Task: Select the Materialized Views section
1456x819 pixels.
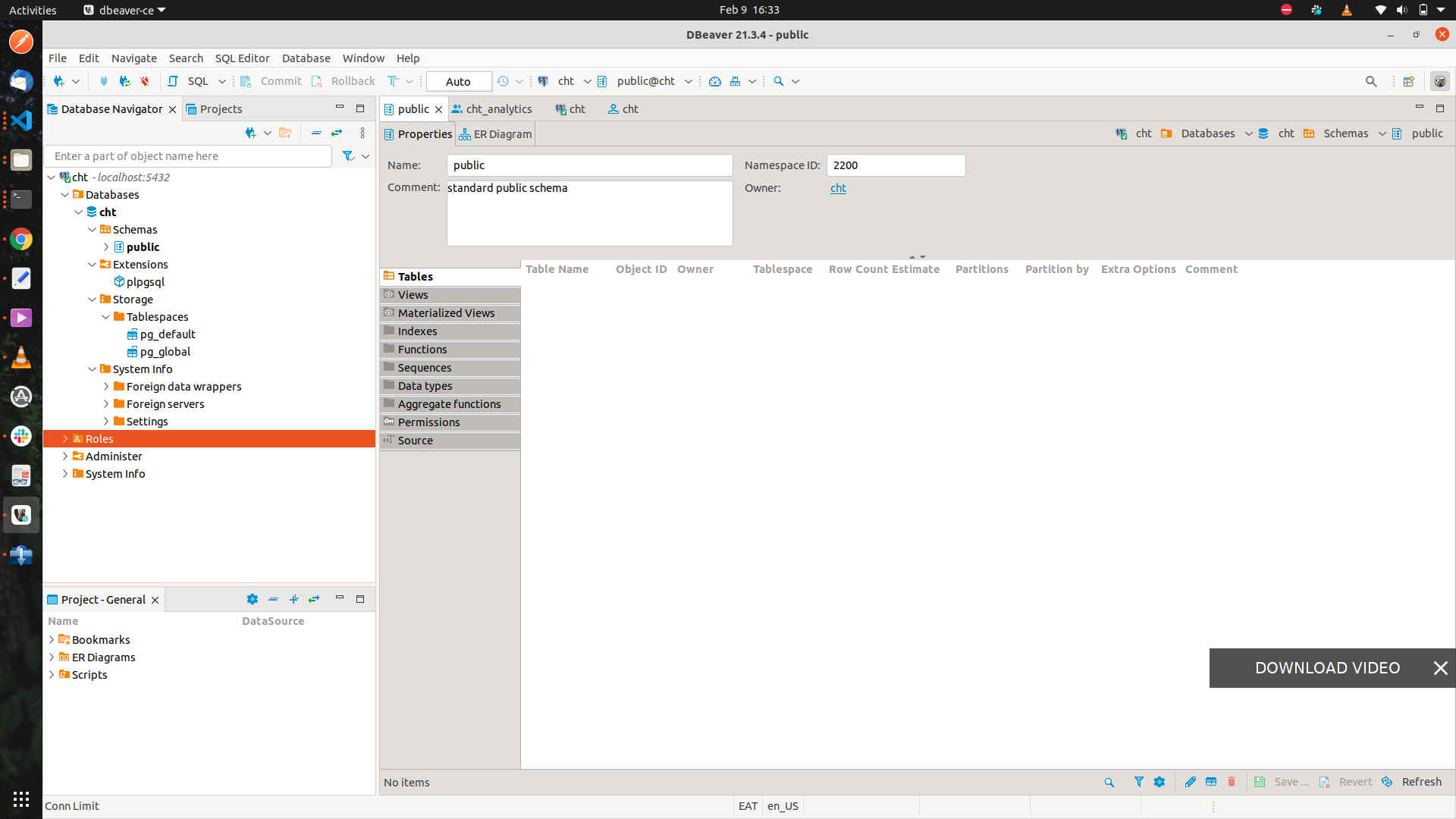Action: pos(450,313)
